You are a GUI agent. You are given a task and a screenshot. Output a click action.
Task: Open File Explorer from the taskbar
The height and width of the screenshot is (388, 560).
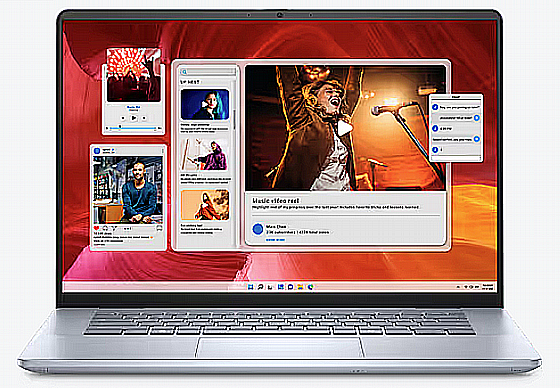point(300,287)
